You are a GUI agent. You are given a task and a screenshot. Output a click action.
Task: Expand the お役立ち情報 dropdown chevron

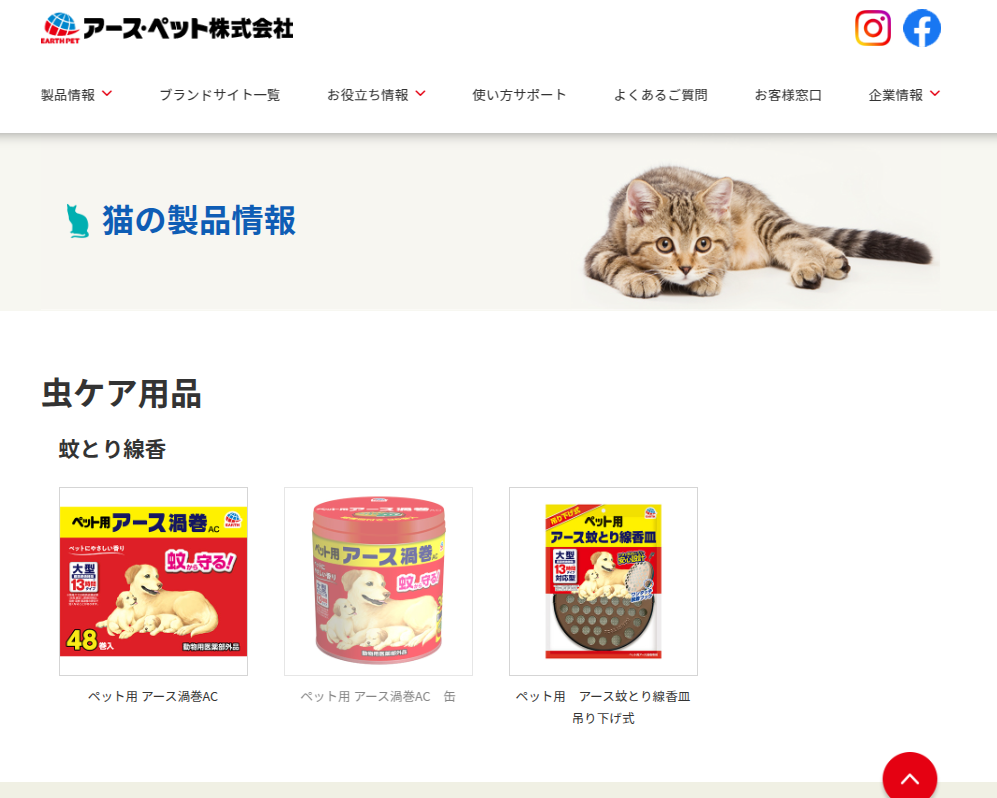click(420, 93)
